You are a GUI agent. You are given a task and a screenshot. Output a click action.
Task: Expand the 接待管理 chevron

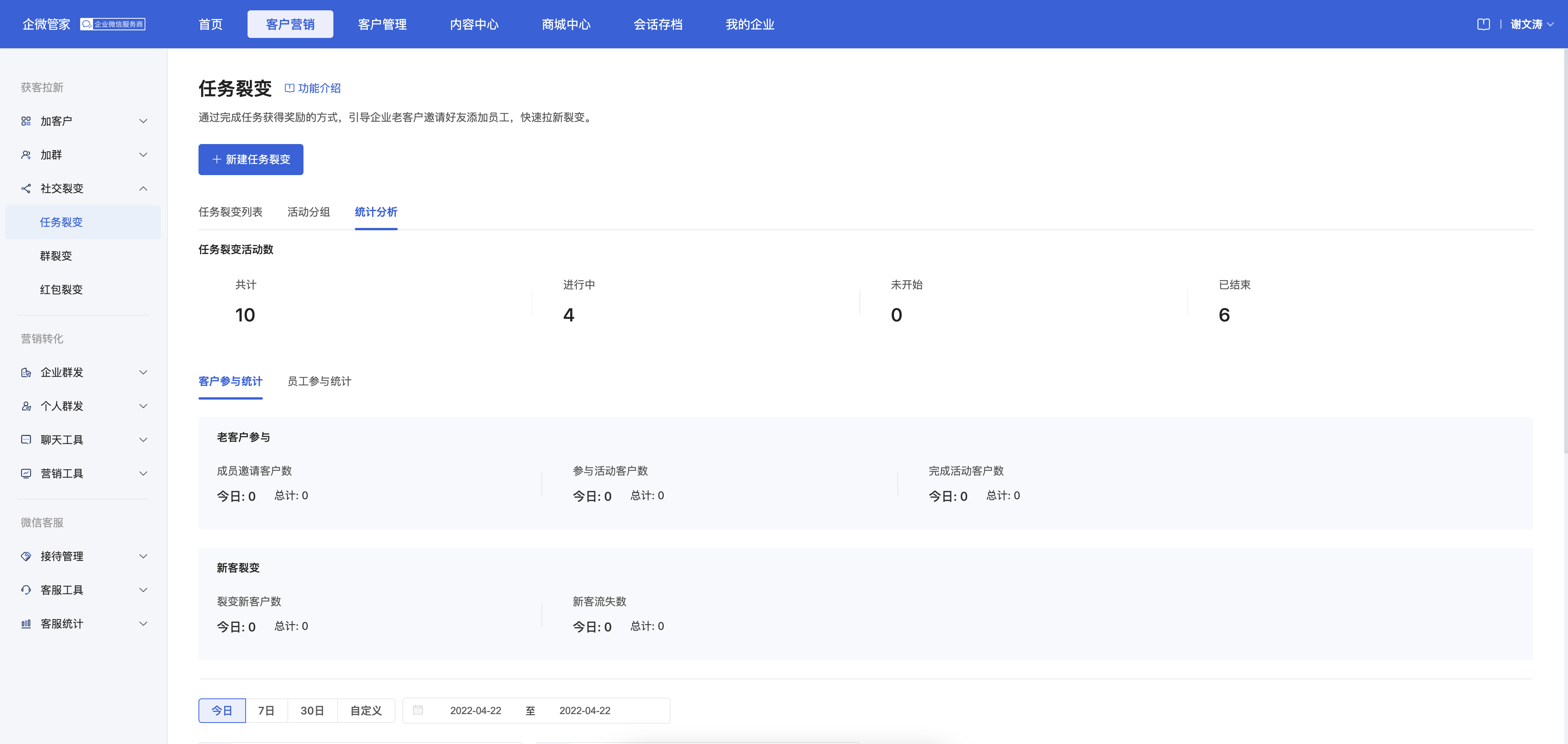(143, 556)
